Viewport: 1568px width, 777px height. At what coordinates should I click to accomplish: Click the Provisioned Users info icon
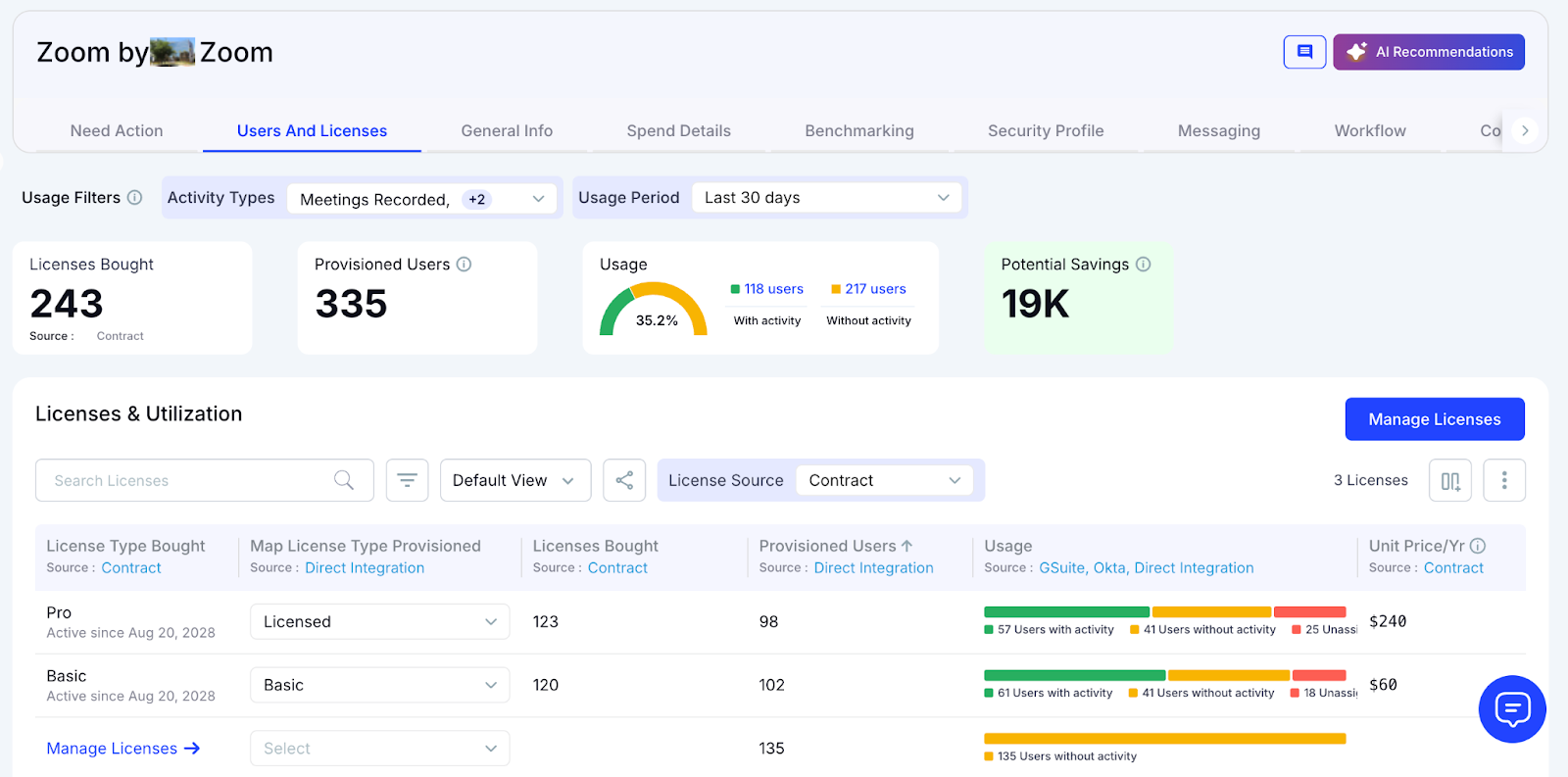465,264
